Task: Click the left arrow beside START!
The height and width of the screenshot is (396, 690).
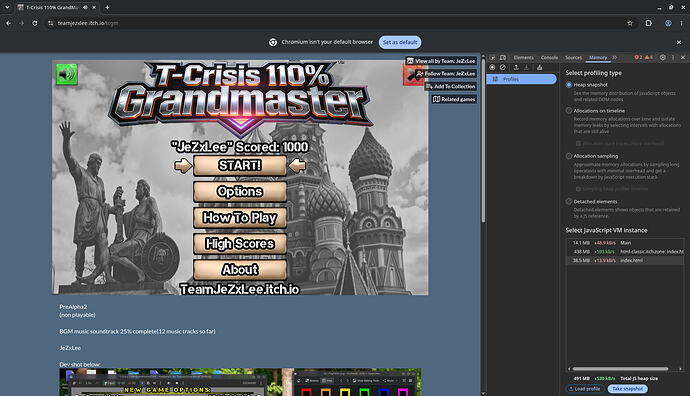Action: [x=183, y=165]
